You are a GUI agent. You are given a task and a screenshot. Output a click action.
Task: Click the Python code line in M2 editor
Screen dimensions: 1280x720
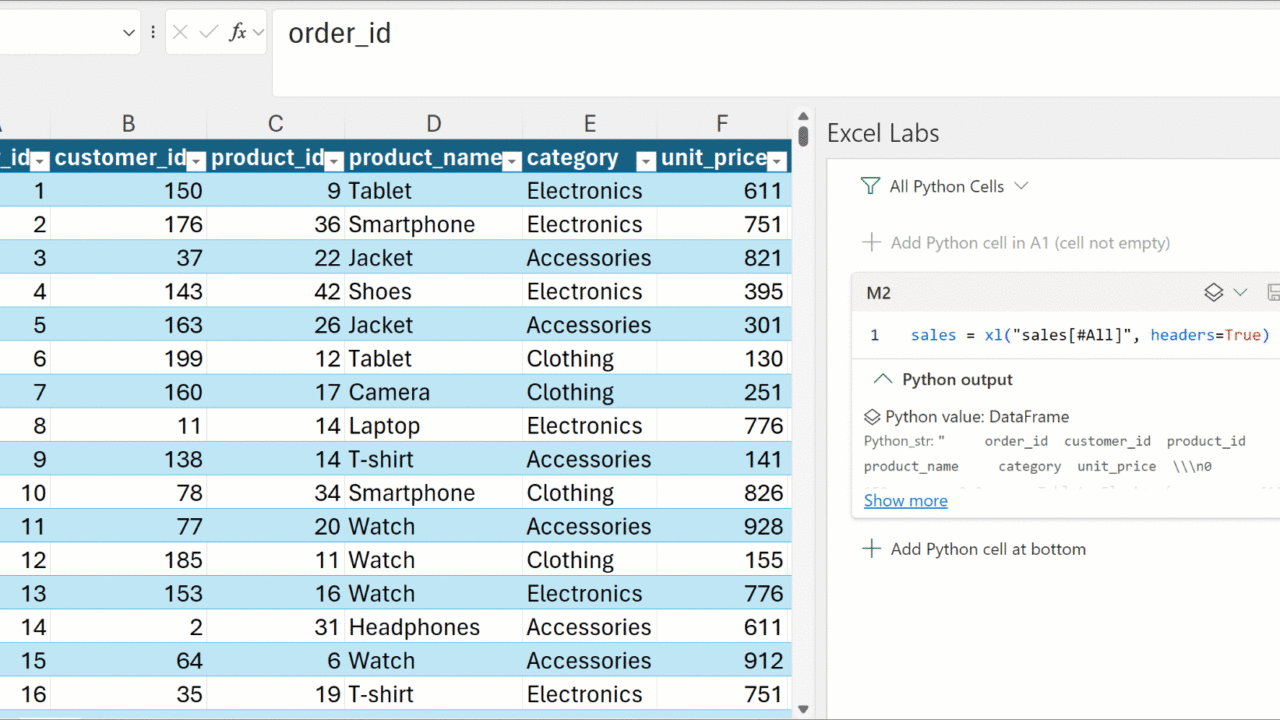[x=1089, y=335]
